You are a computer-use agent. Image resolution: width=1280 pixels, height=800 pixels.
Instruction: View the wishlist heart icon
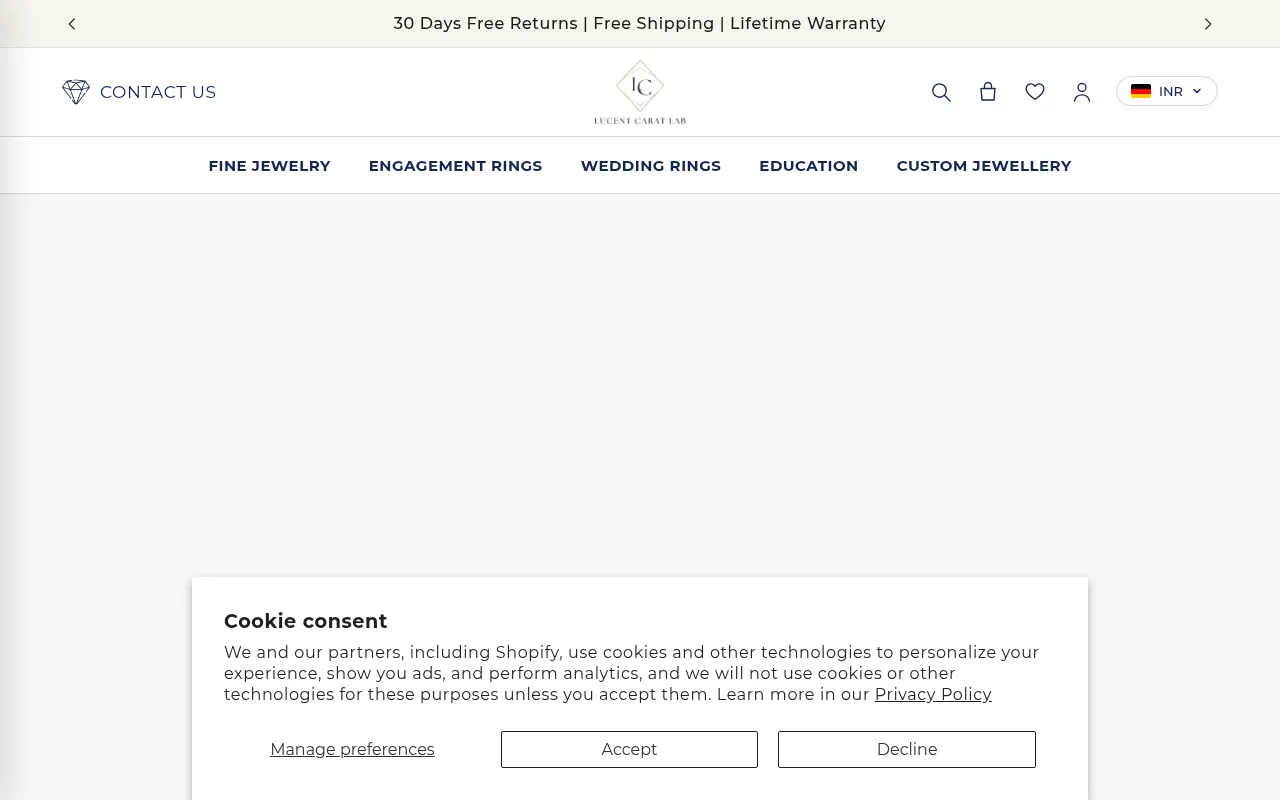(x=1035, y=92)
